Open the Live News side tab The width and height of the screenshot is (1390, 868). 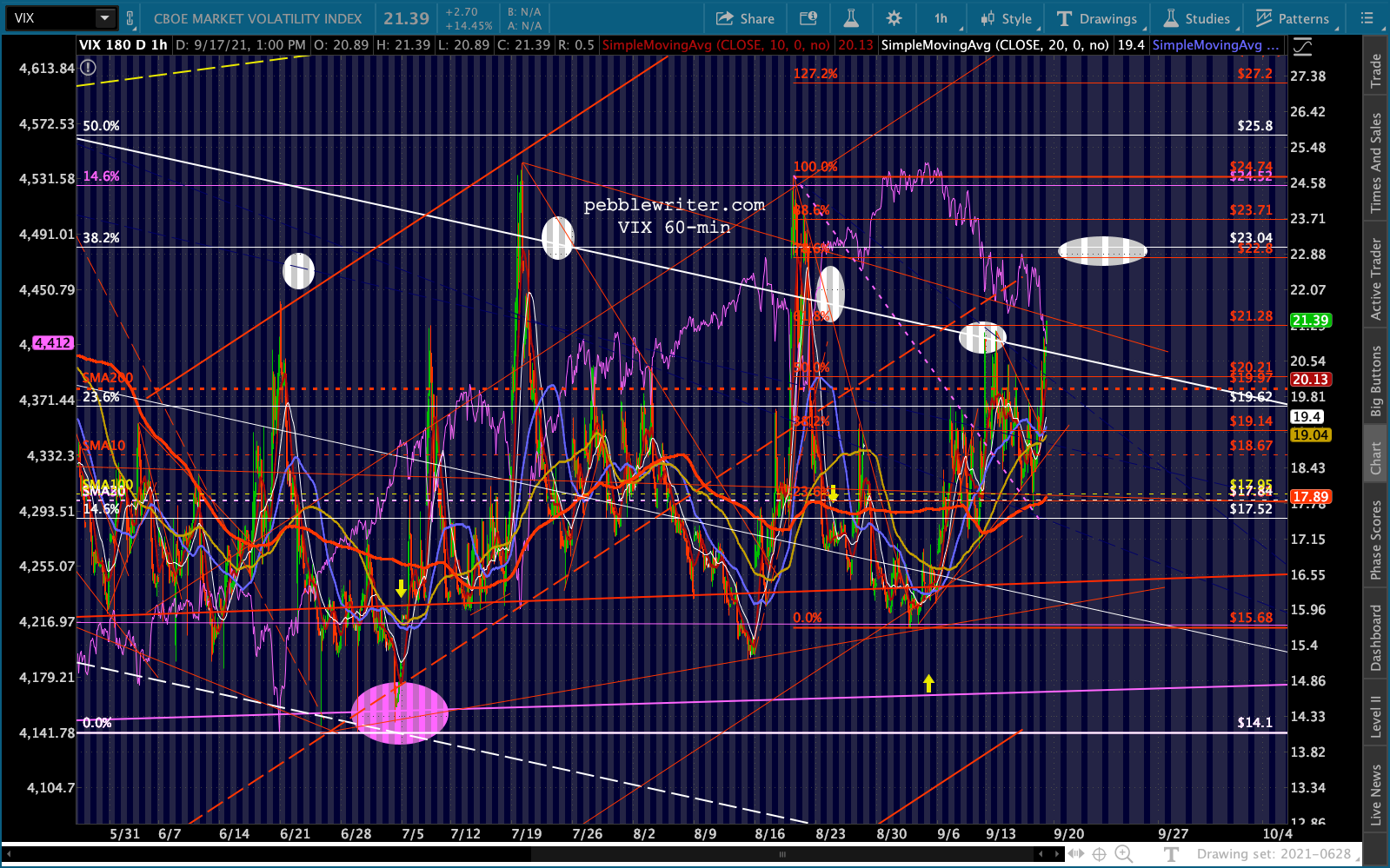[x=1375, y=794]
